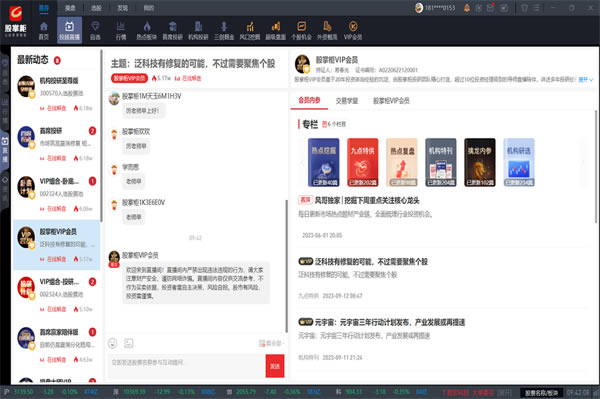Open 泛科技有修复的可能 article link
This screenshot has height=399, width=600.
click(x=371, y=262)
